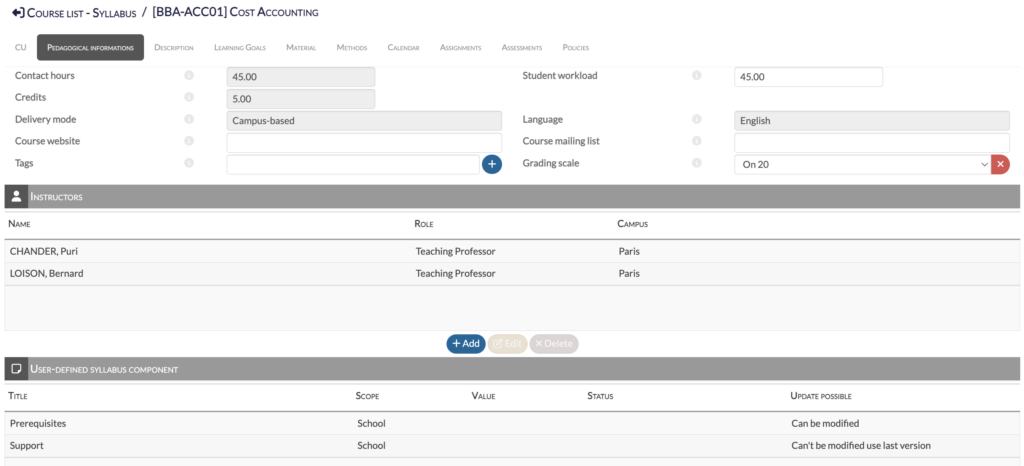
Task: Click the info icon beside Student workload
Action: pos(697,76)
